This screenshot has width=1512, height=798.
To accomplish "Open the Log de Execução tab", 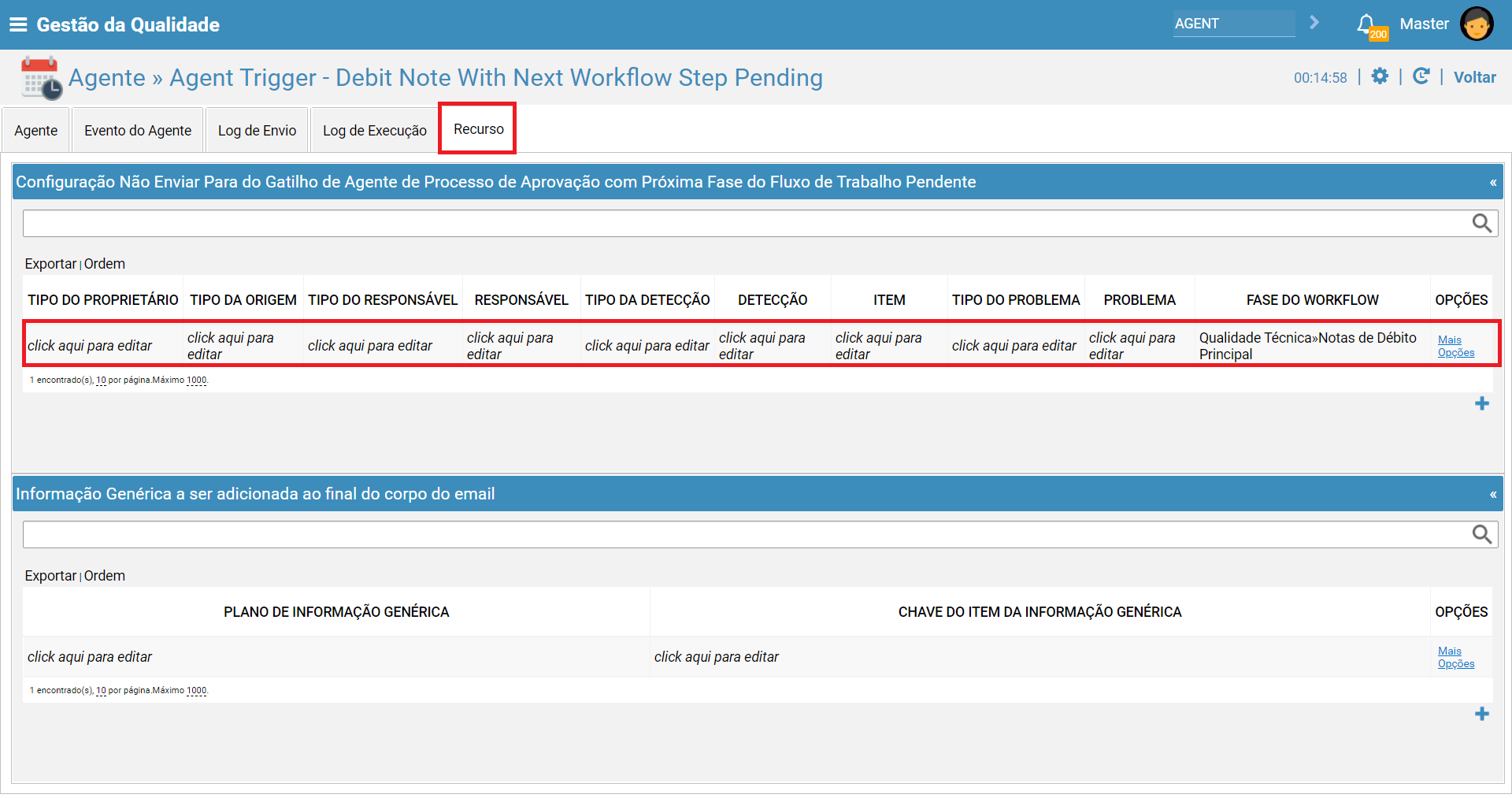I will pyautogui.click(x=374, y=130).
